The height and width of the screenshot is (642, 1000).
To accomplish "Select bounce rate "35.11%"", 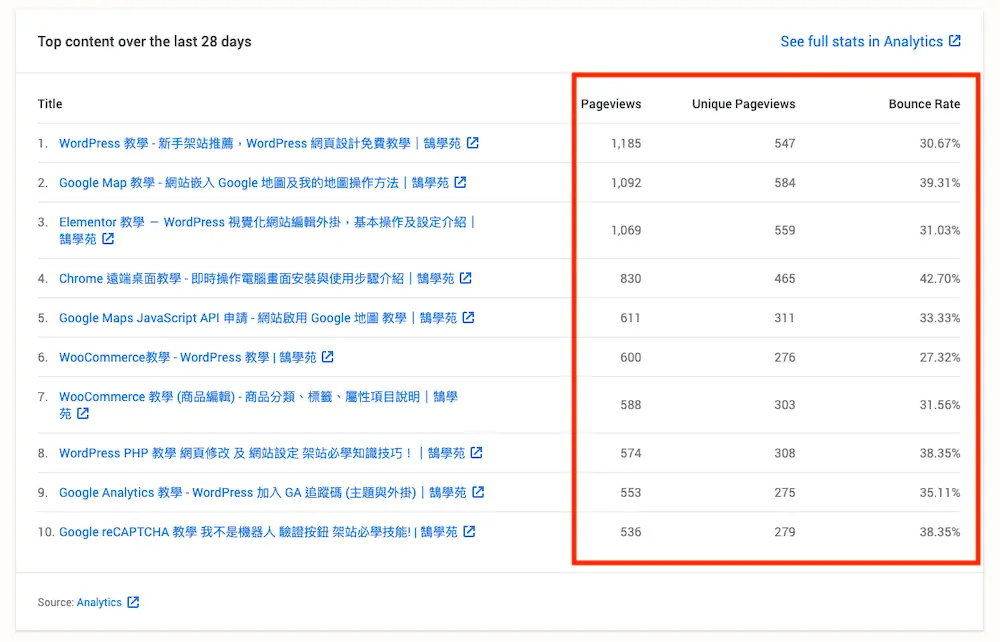I will click(x=939, y=493).
